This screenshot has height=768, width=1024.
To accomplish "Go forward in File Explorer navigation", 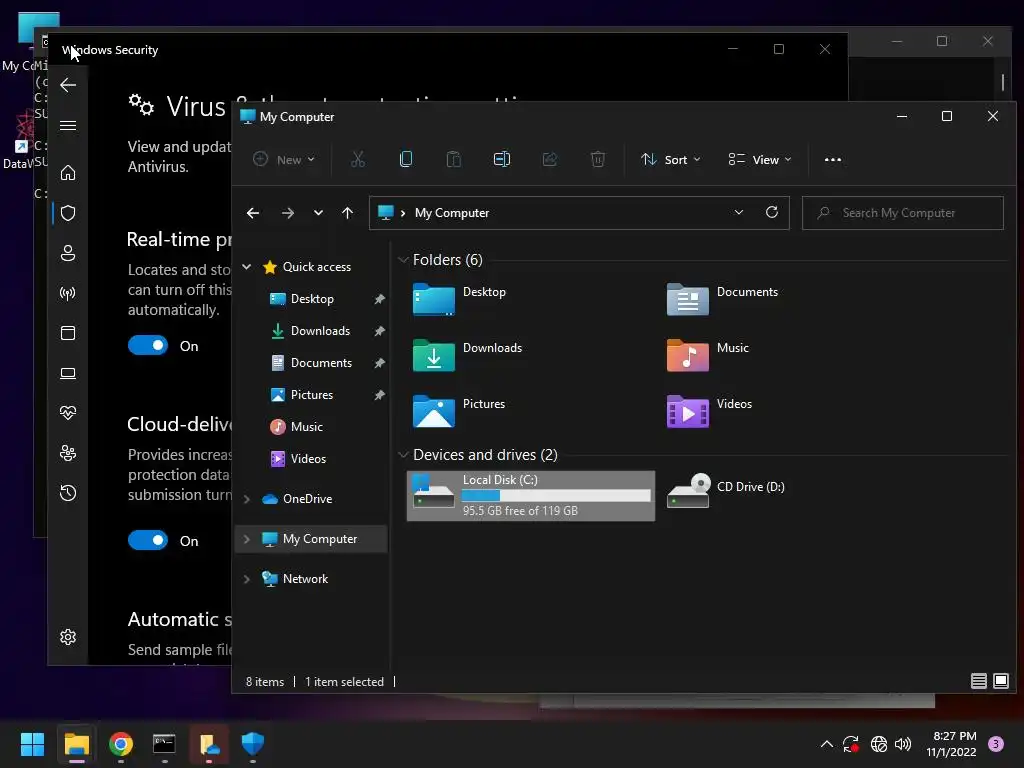I will (287, 213).
